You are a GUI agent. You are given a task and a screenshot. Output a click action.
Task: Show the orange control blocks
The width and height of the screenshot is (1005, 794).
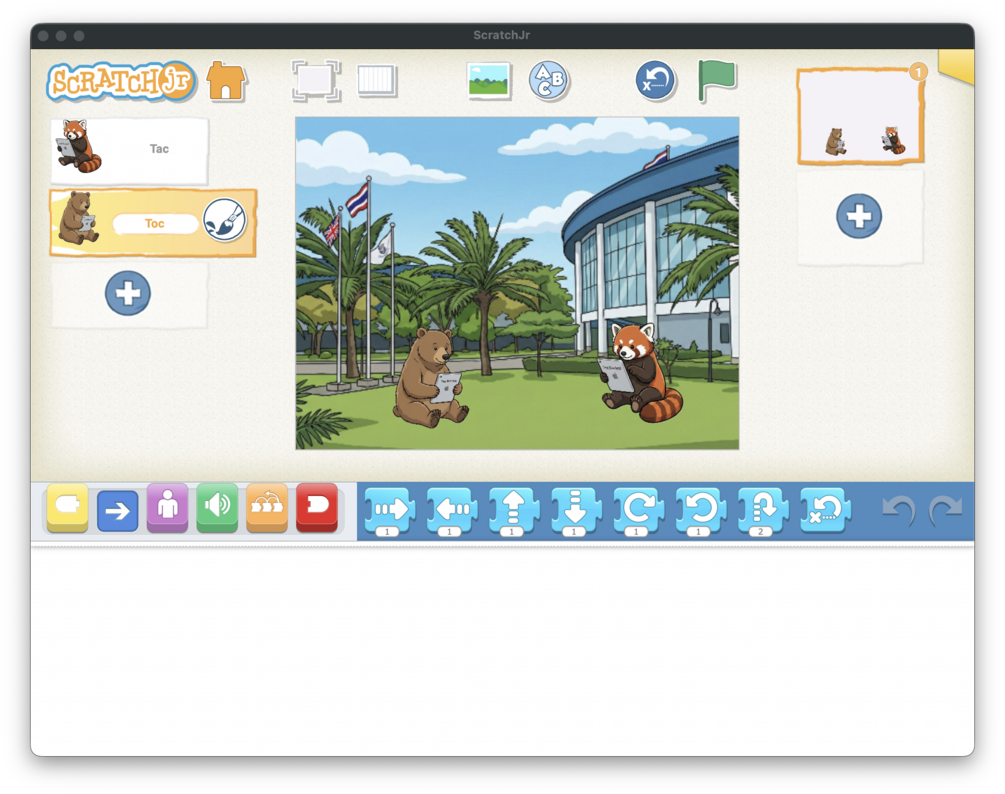(x=267, y=509)
